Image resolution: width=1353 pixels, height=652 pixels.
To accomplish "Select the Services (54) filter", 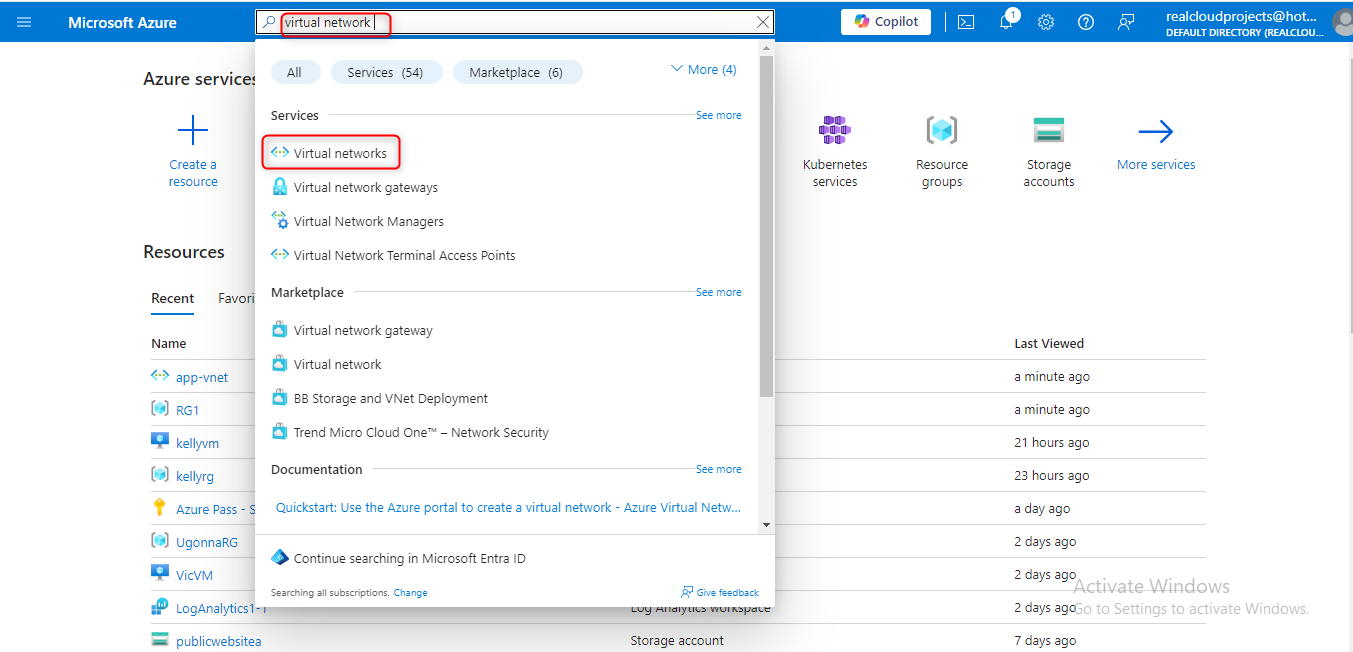I will 385,72.
